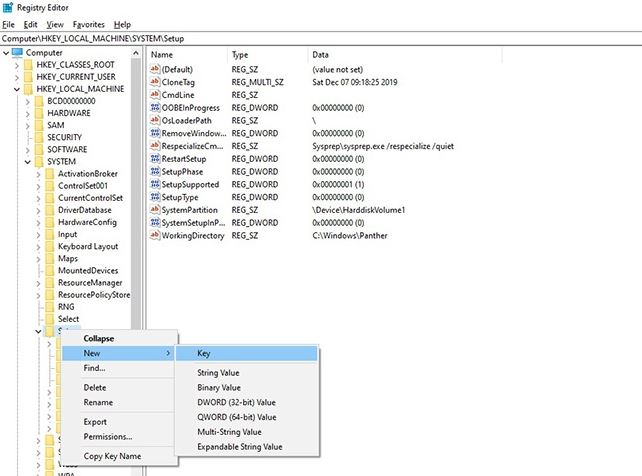
Task: Choose Collapse in the context menu
Action: [x=120, y=338]
